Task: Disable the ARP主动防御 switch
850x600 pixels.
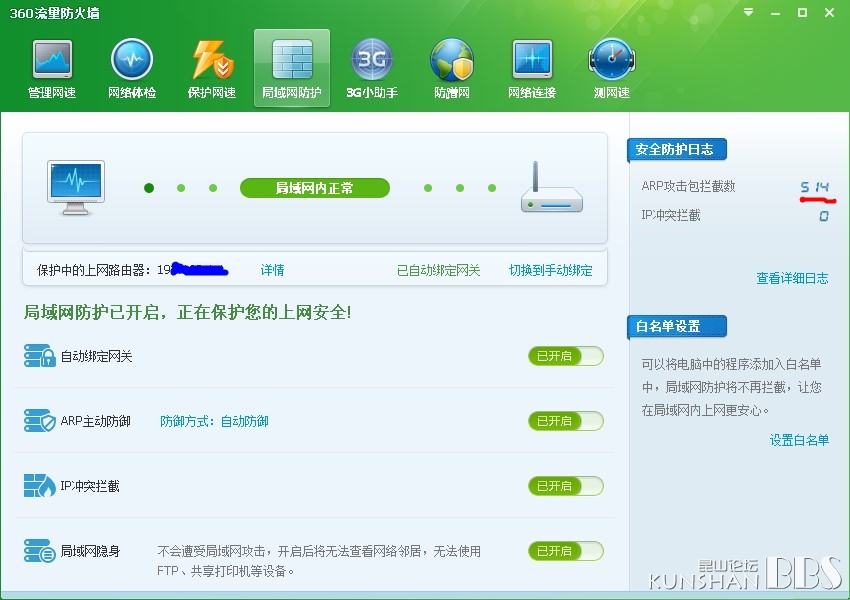Action: click(565, 421)
